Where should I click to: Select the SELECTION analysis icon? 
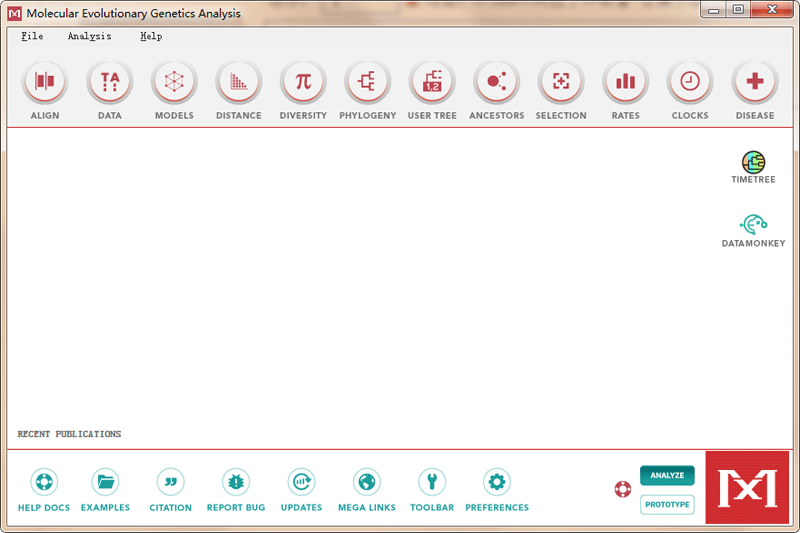561,82
